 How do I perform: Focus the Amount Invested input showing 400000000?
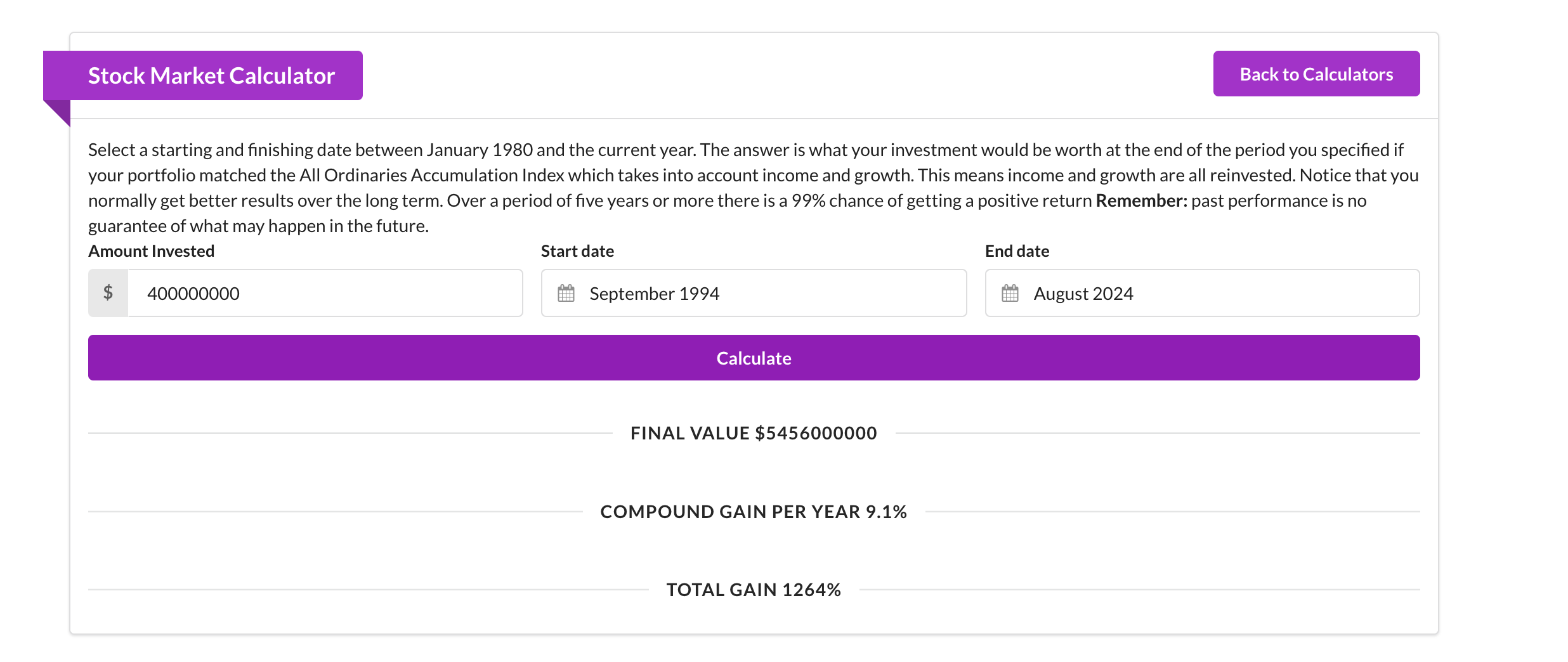325,294
